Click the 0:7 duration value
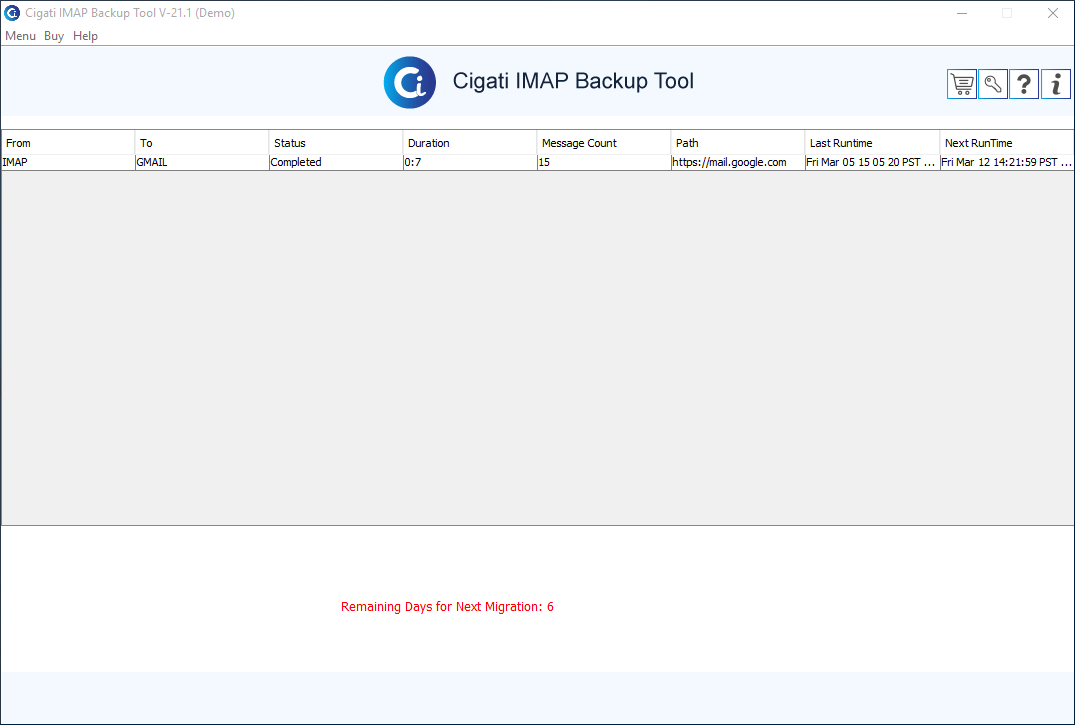 [x=470, y=163]
